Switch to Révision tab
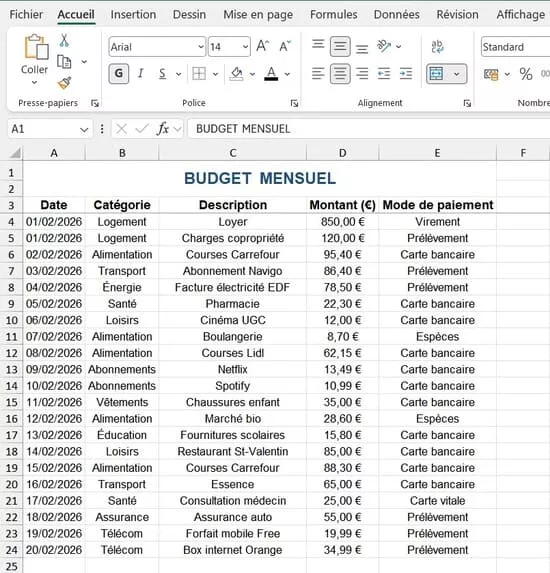Image resolution: width=550 pixels, height=573 pixels. click(x=458, y=15)
